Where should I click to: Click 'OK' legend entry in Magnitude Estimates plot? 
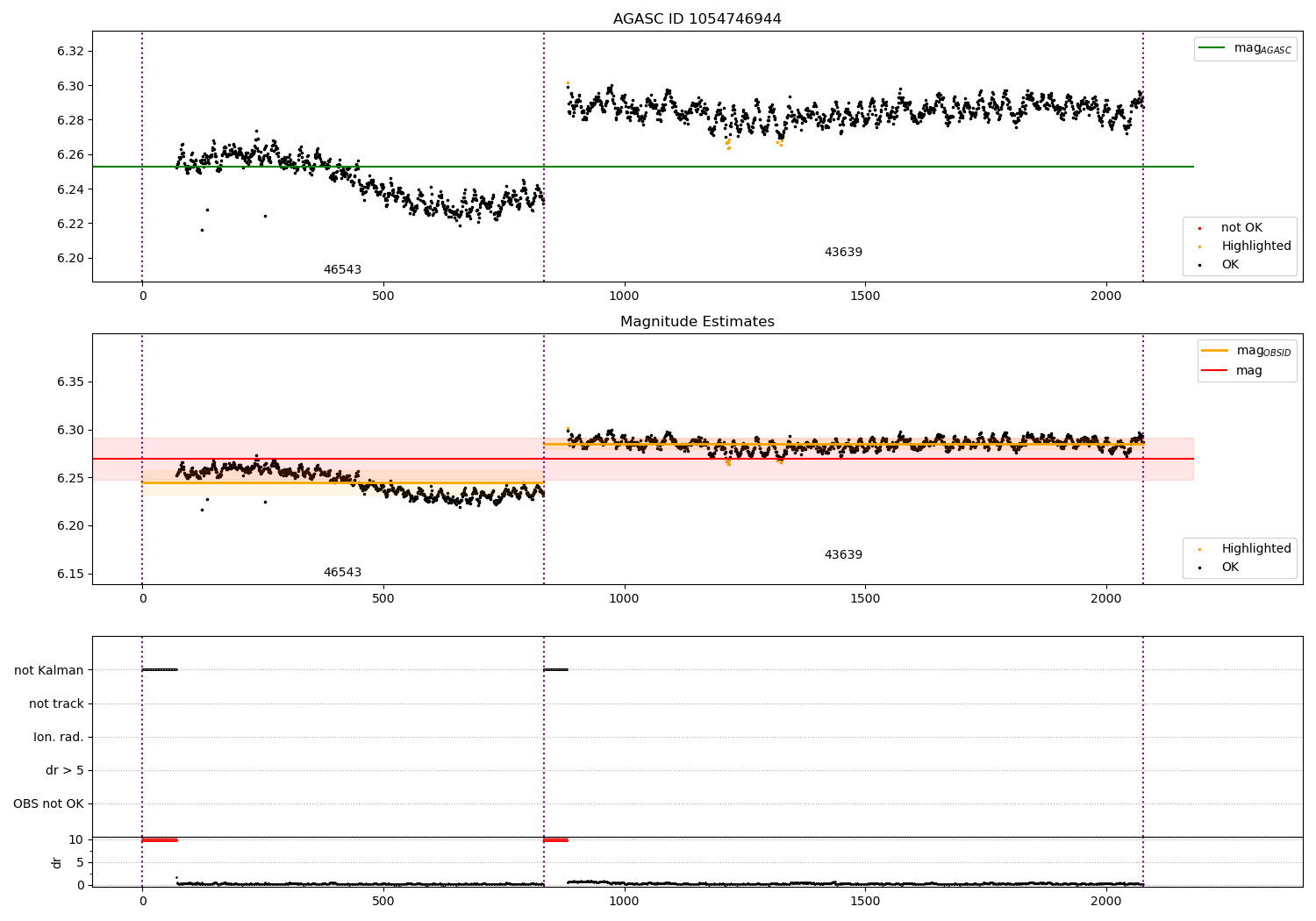1219,568
